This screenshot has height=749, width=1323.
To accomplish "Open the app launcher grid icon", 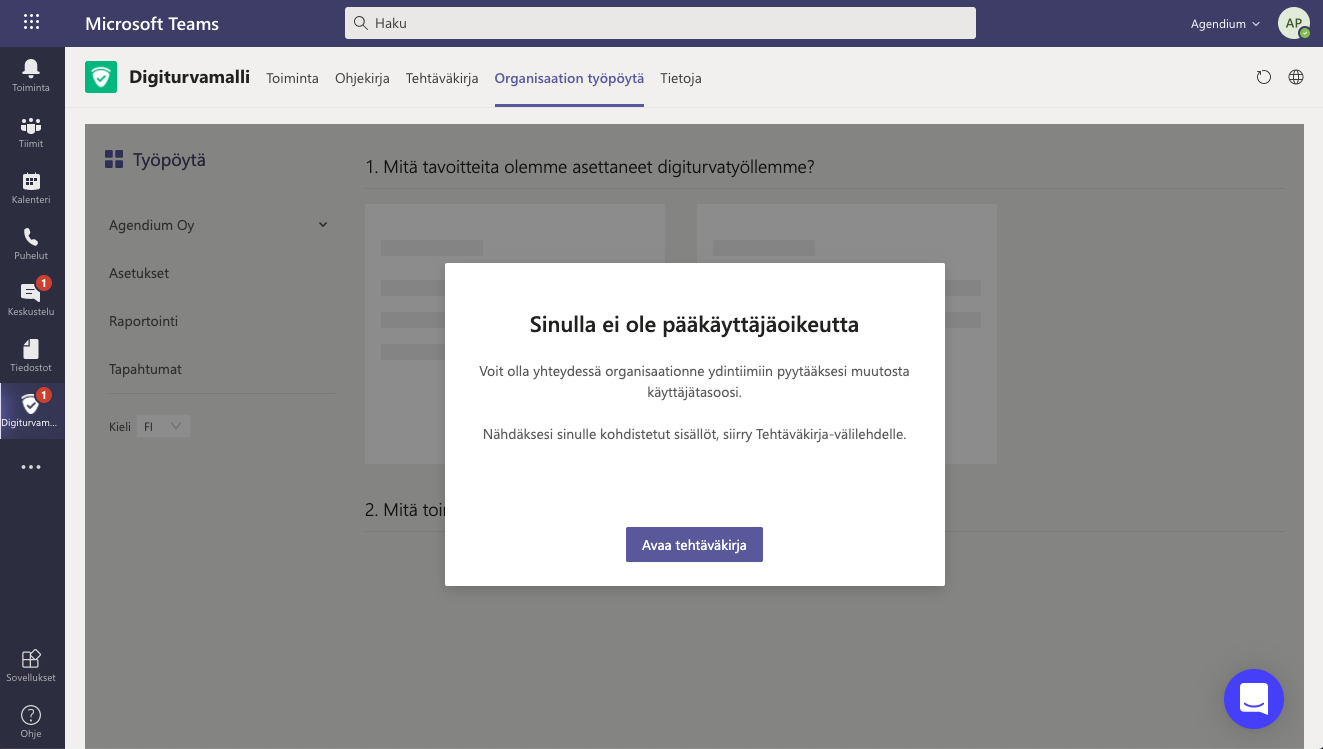I will point(32,22).
